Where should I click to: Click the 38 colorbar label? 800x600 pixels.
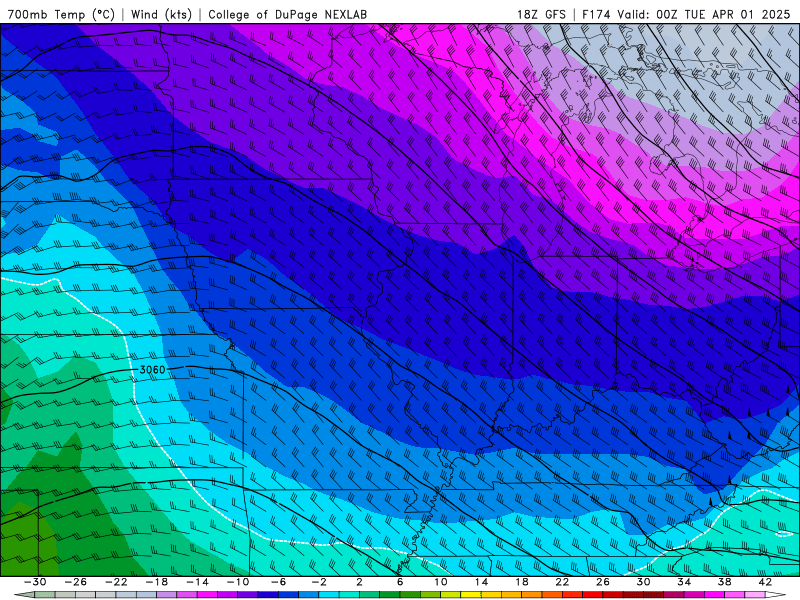(724, 582)
